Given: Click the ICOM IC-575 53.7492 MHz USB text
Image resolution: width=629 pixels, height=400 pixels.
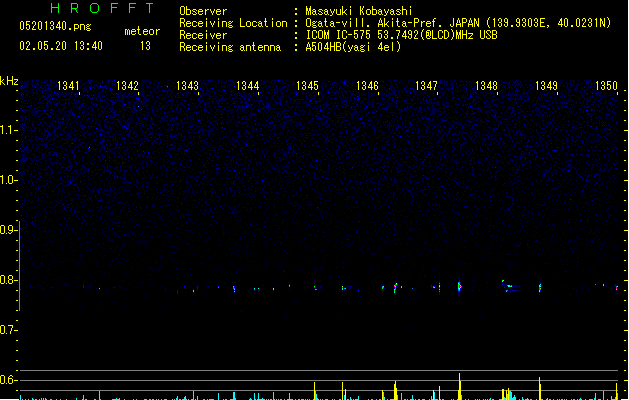Looking at the screenshot, I should [402, 35].
